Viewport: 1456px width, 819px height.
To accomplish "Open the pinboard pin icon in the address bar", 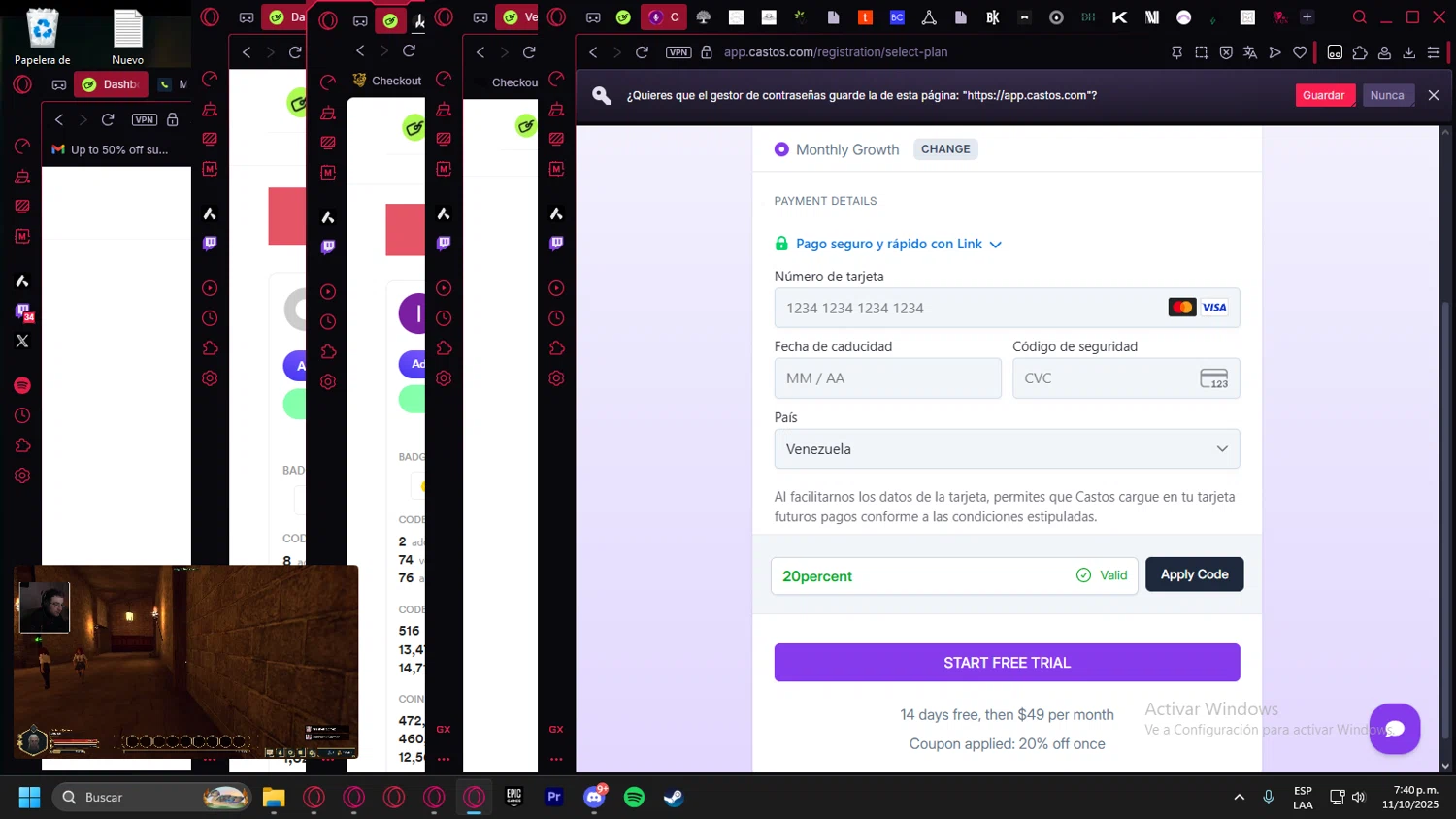I will pos(1176,52).
